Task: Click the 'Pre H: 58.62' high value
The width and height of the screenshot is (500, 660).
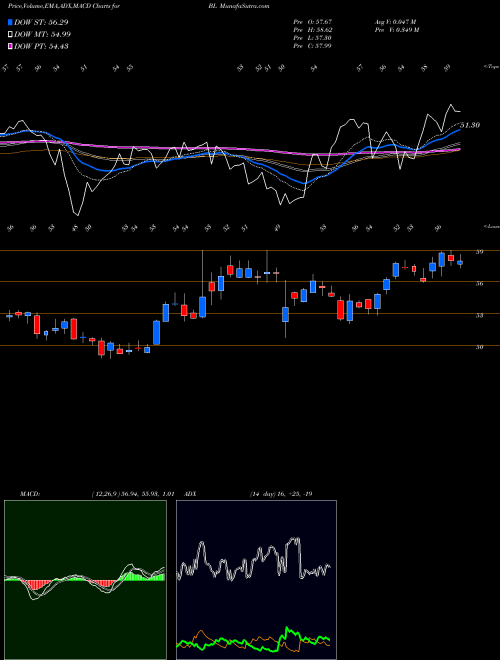Action: pyautogui.click(x=312, y=30)
